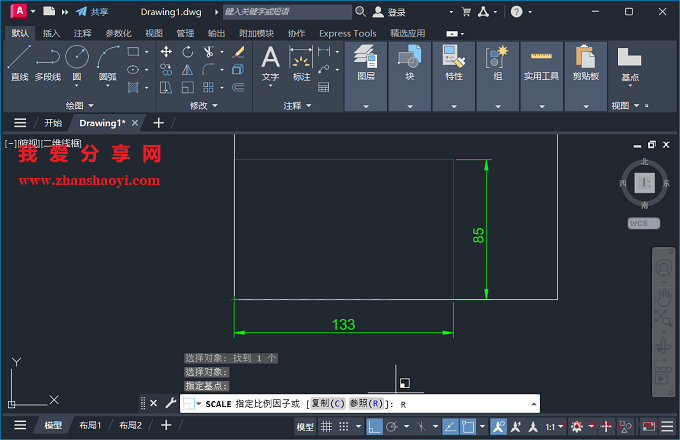Expand the Draw (绘图) panel
Screen dimensions: 680x440
[79, 105]
